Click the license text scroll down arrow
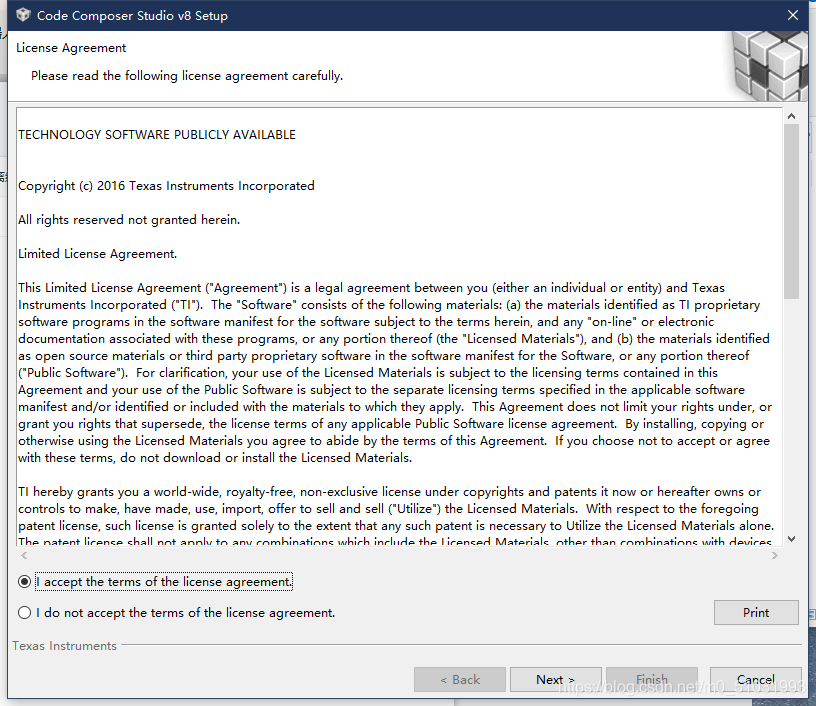The height and width of the screenshot is (706, 816). point(791,538)
